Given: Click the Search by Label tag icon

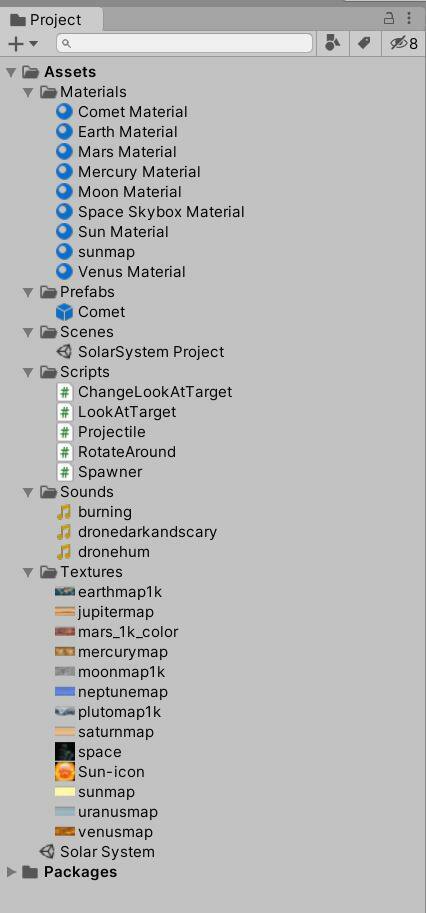Looking at the screenshot, I should tap(364, 43).
